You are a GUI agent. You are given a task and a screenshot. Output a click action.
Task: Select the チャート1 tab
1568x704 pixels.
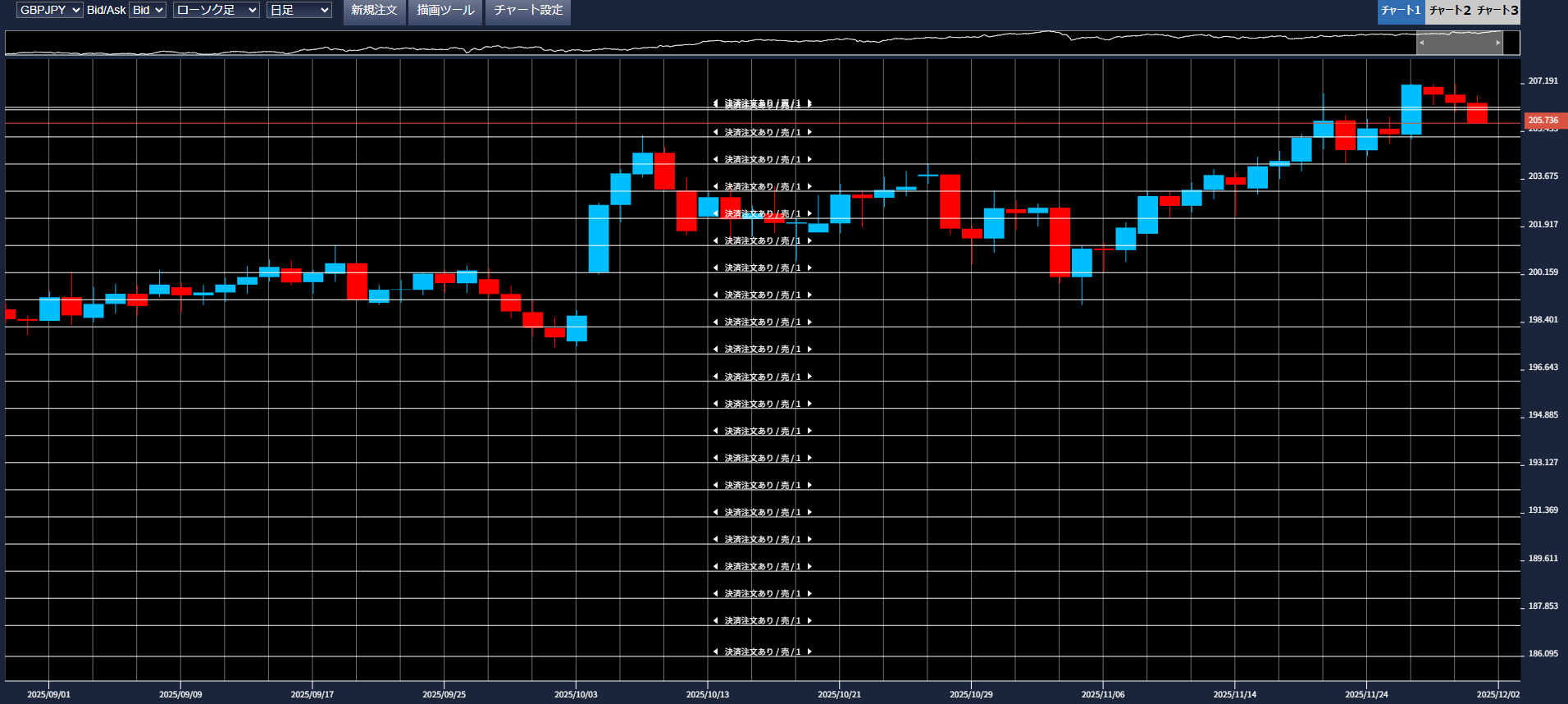1401,11
